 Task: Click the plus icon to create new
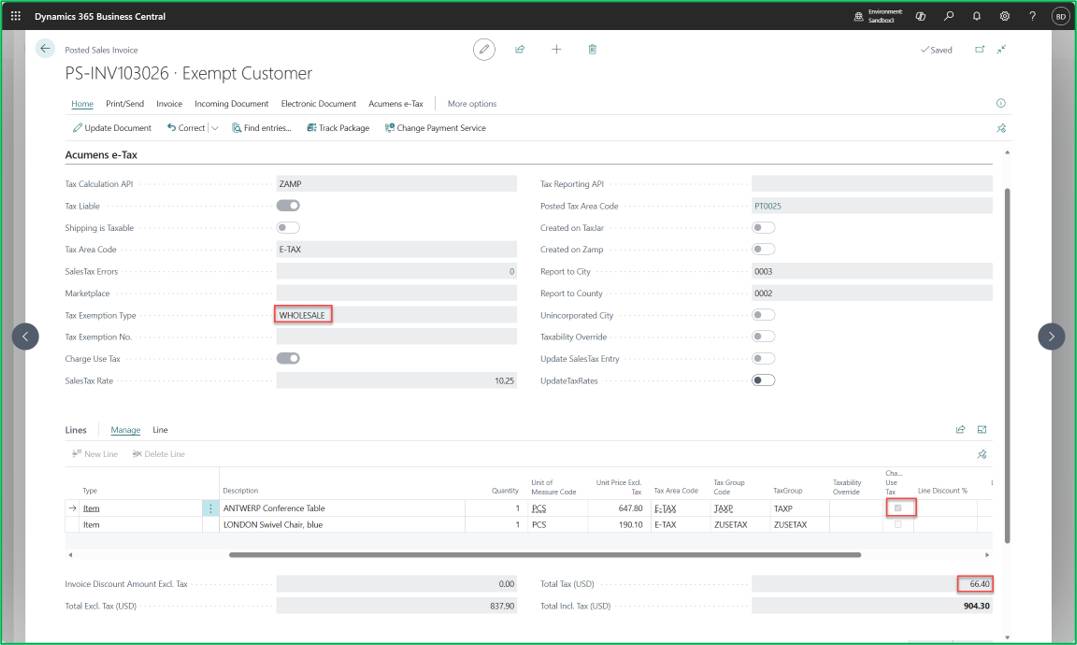coord(556,49)
